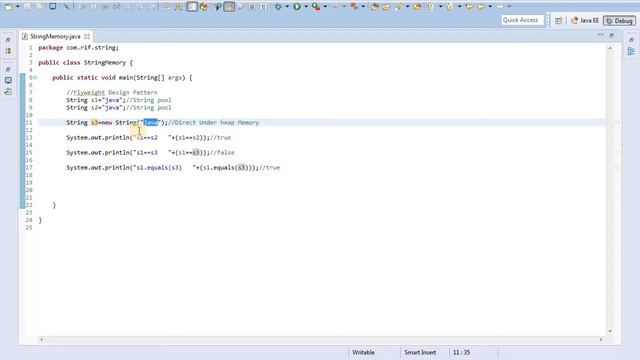Click the New file icon in toolbar

[x=8, y=7]
